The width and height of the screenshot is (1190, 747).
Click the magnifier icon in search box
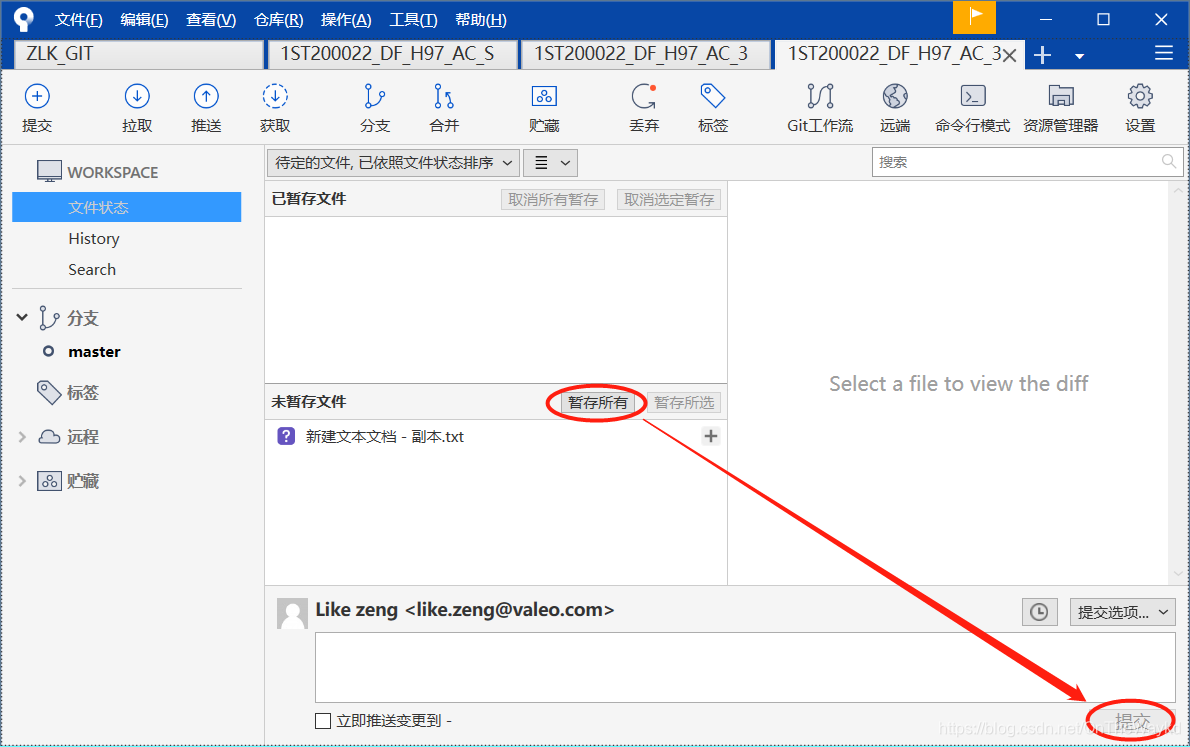(1169, 162)
